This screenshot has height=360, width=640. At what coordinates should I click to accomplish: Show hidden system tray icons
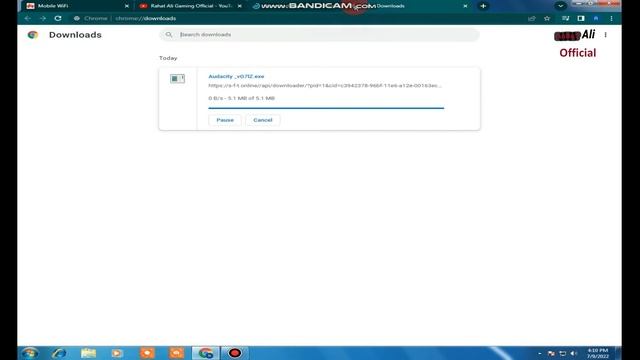click(x=540, y=353)
